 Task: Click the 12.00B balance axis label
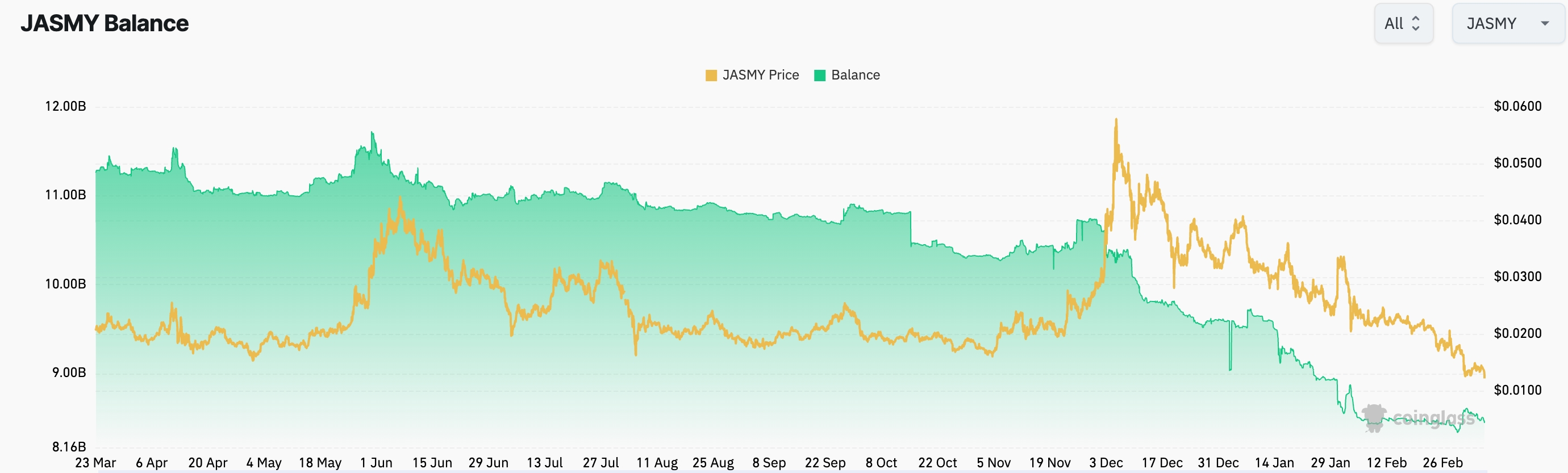pyautogui.click(x=66, y=106)
